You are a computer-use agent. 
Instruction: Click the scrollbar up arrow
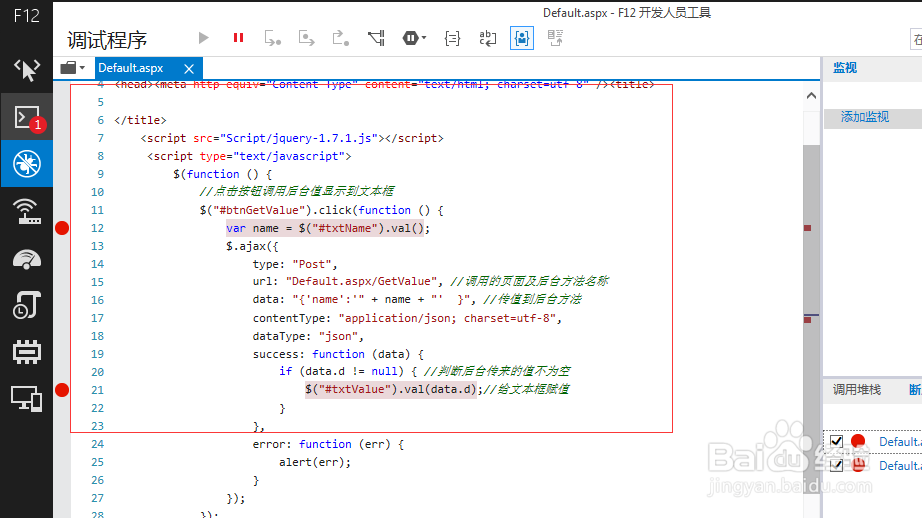pos(811,95)
